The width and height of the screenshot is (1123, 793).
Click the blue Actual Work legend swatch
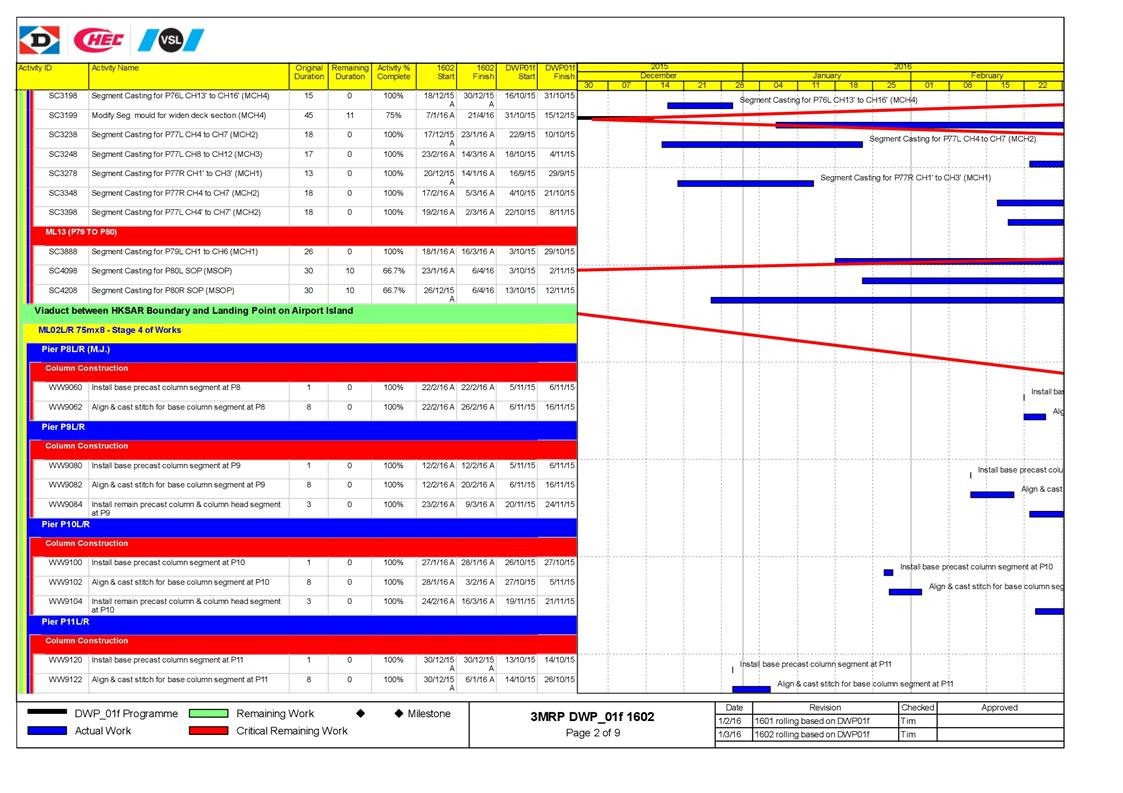[47, 731]
